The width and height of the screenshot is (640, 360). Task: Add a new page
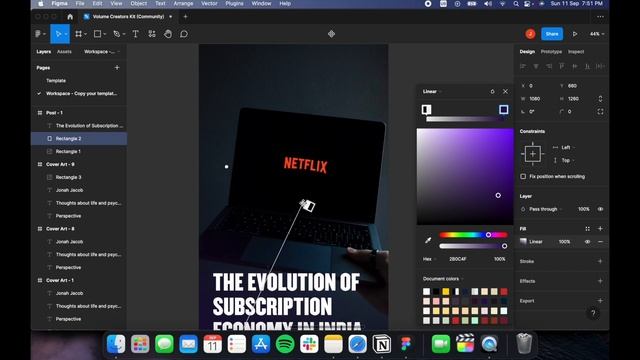[117, 67]
